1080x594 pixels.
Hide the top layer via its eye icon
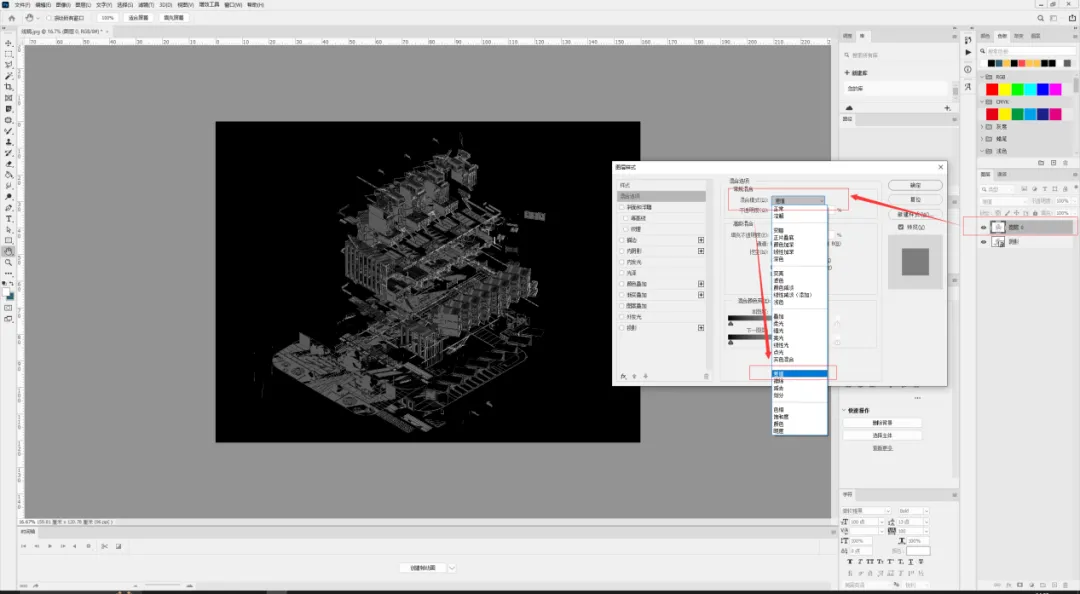pos(983,227)
